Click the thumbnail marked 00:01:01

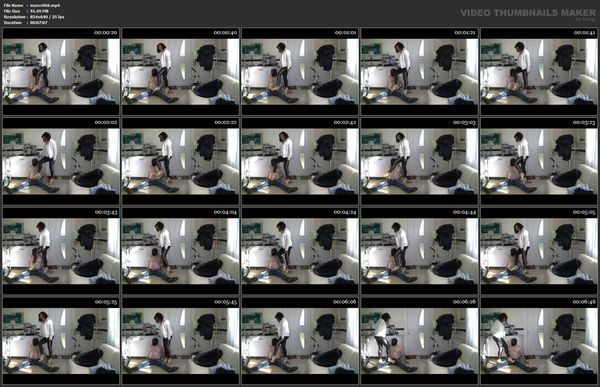point(300,71)
